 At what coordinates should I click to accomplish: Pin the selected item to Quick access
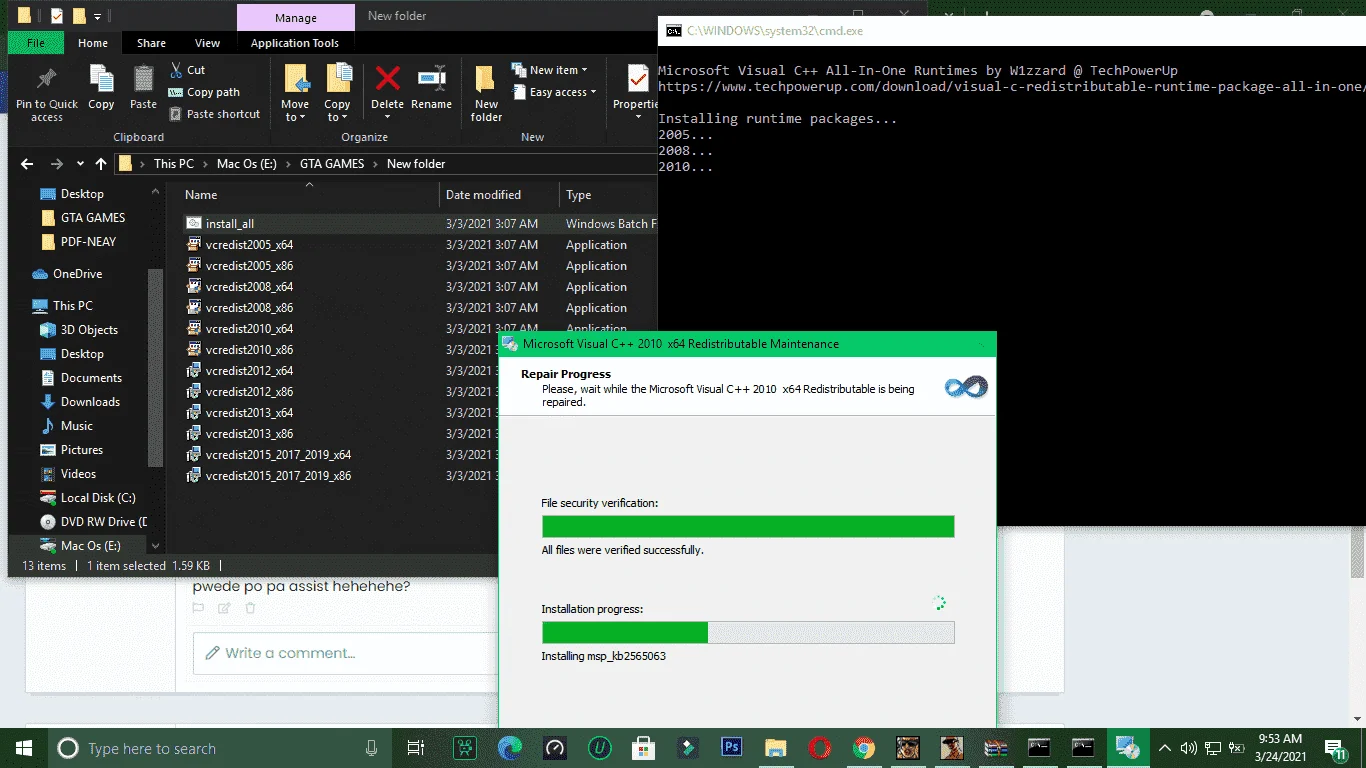46,95
